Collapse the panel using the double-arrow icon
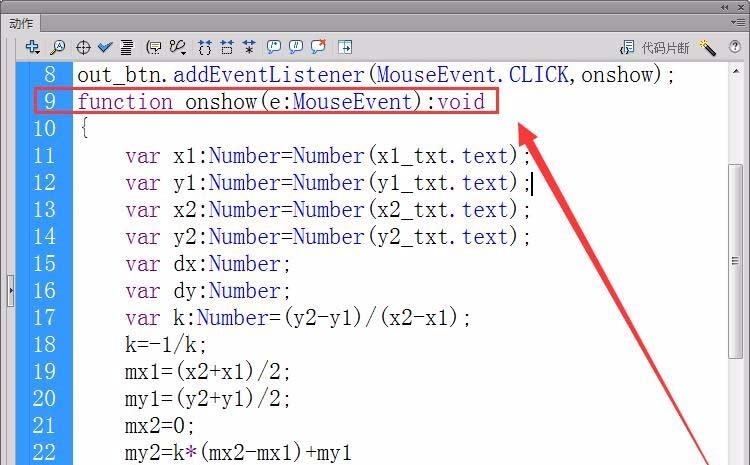The image size is (750, 465). pyautogui.click(x=725, y=7)
